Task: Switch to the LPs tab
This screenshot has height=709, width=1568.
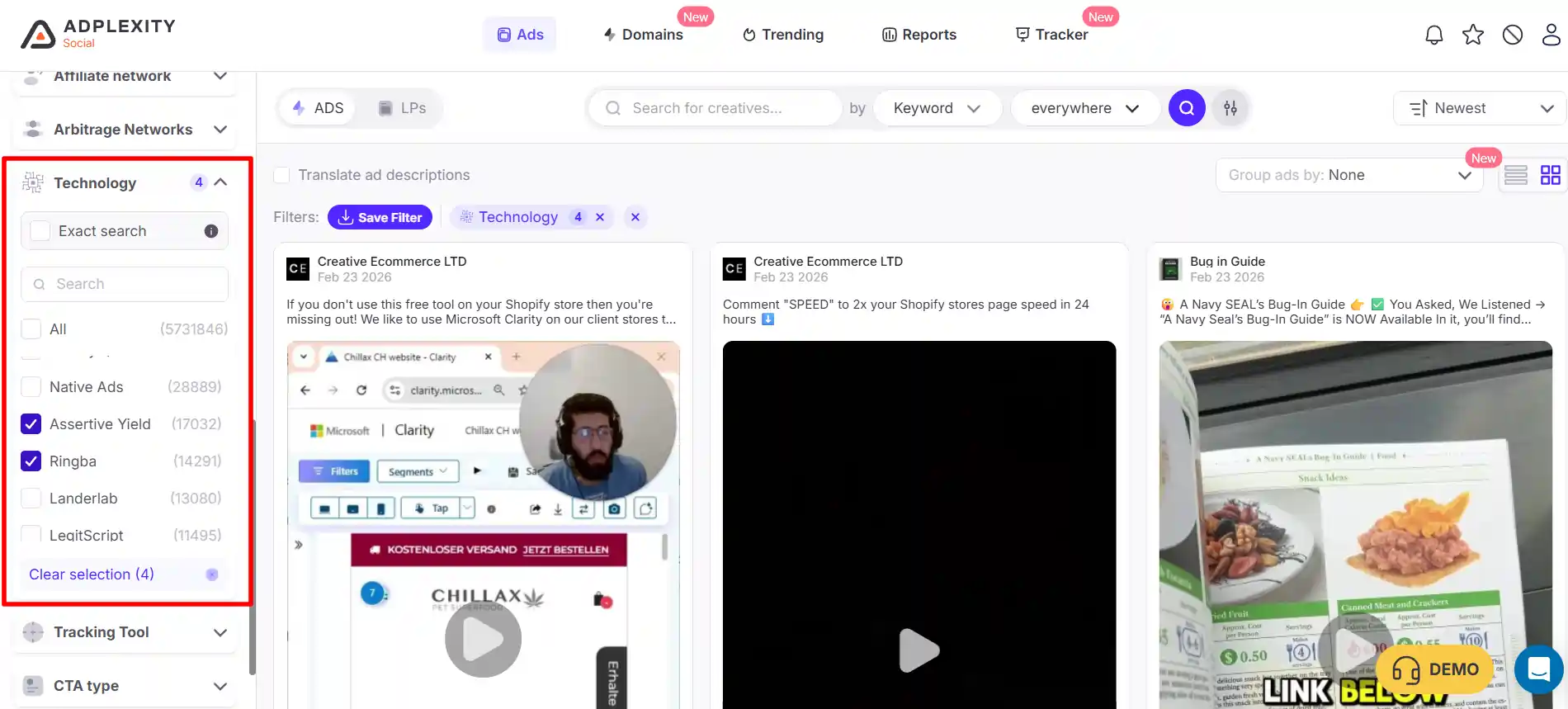Action: [x=402, y=108]
